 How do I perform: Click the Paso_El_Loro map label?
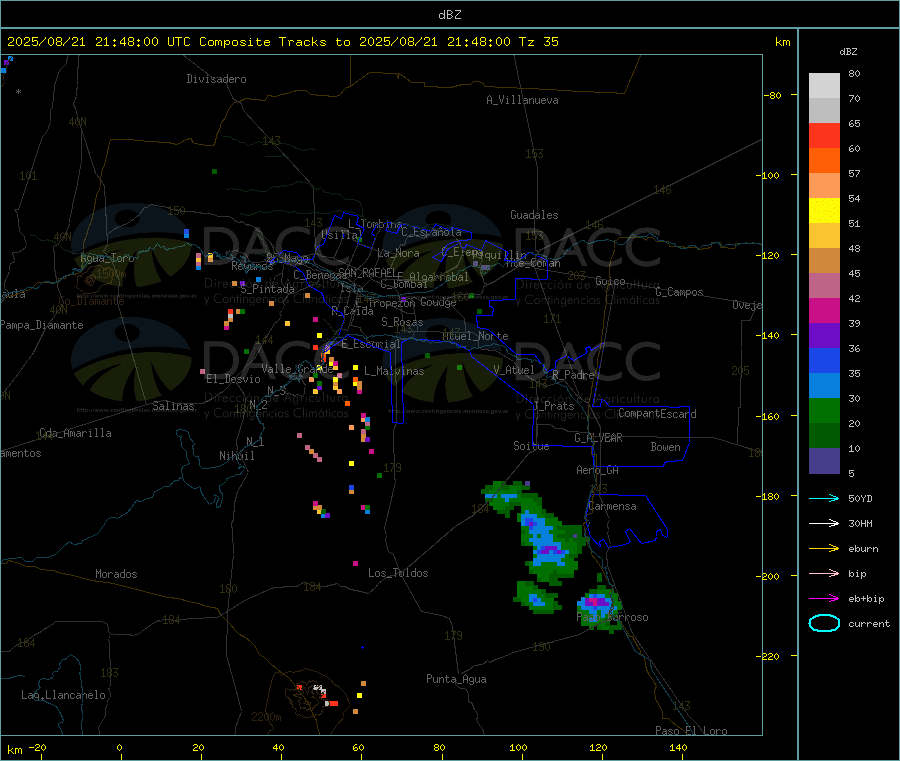pyautogui.click(x=691, y=731)
